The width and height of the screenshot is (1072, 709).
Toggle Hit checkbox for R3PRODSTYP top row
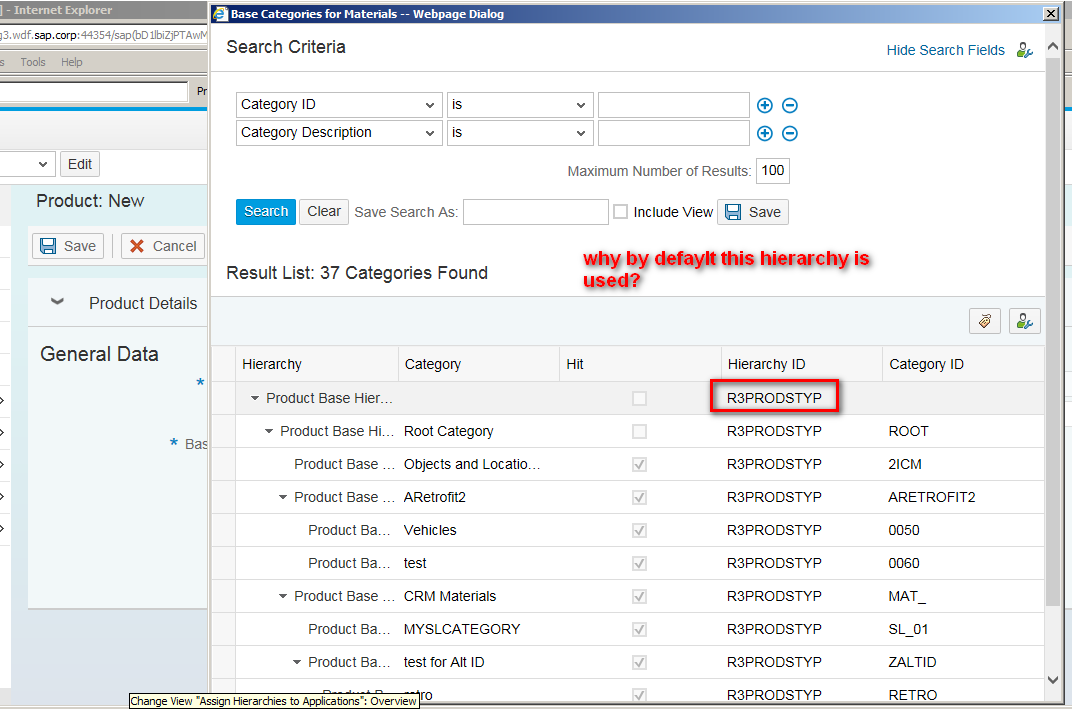639,399
